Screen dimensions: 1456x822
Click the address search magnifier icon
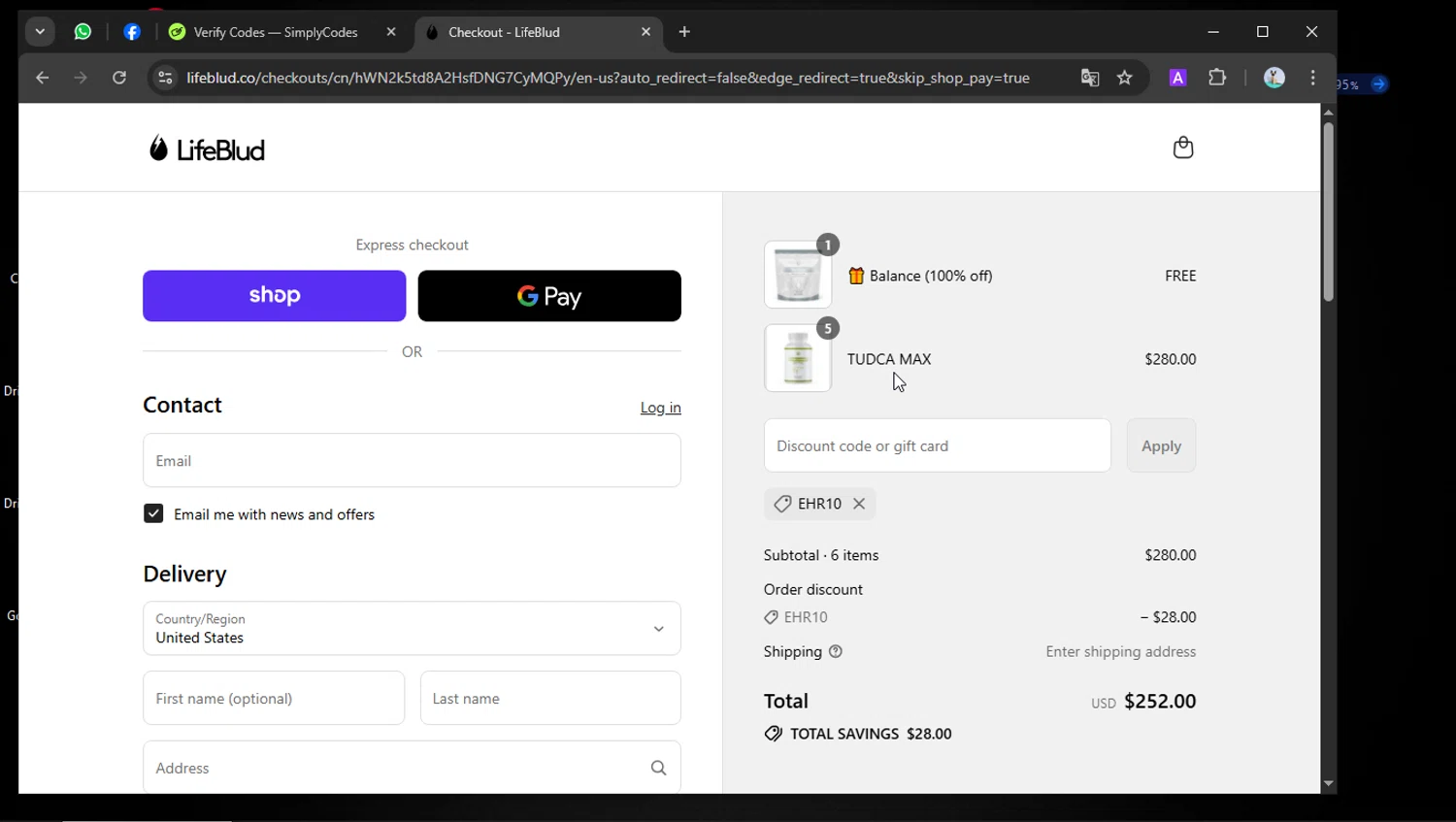click(659, 768)
